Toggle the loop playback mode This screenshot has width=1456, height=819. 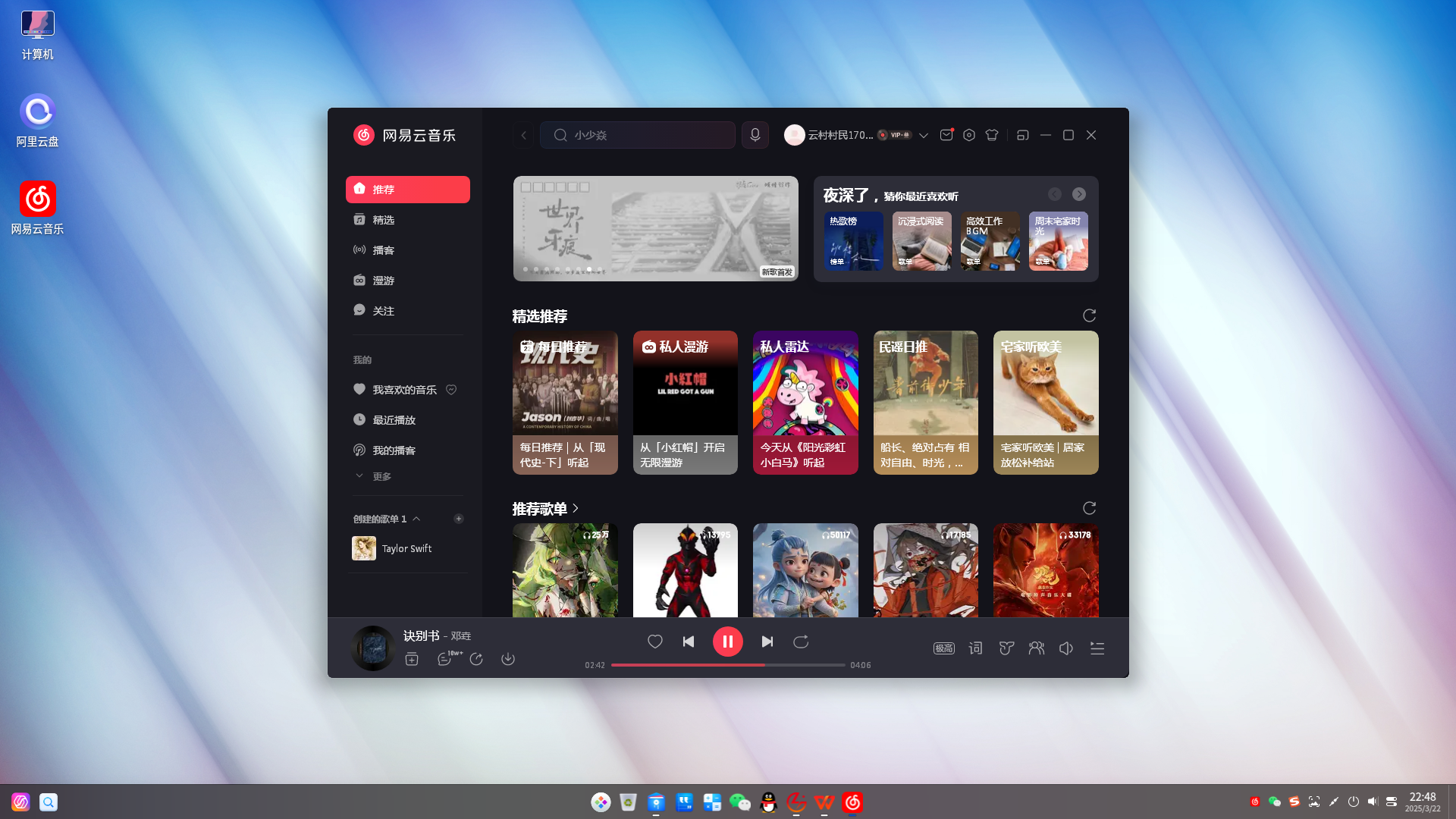point(801,642)
